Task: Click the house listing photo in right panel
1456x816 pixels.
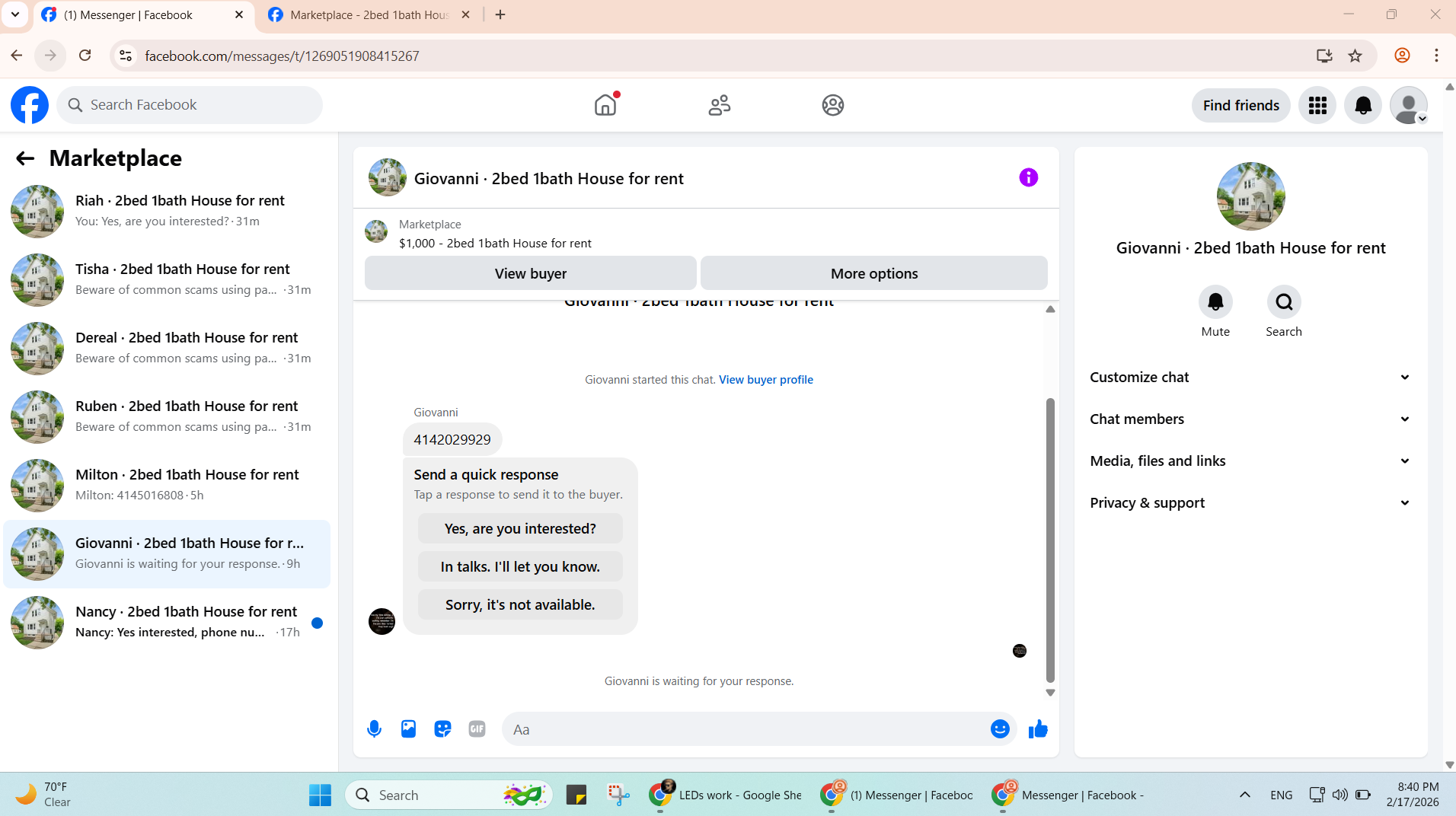Action: [x=1250, y=196]
